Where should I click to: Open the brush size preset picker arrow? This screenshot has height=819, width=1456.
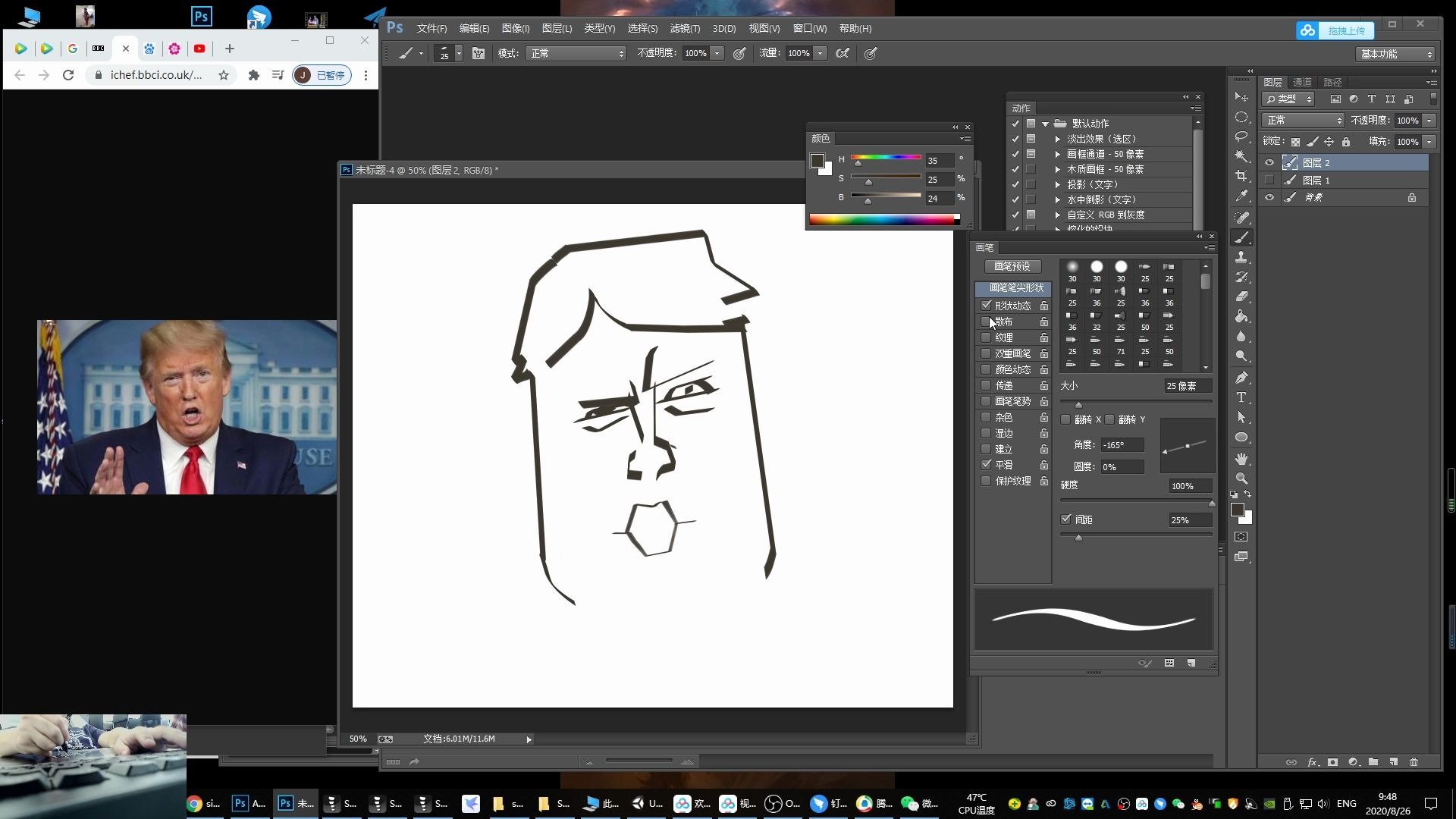pos(459,53)
